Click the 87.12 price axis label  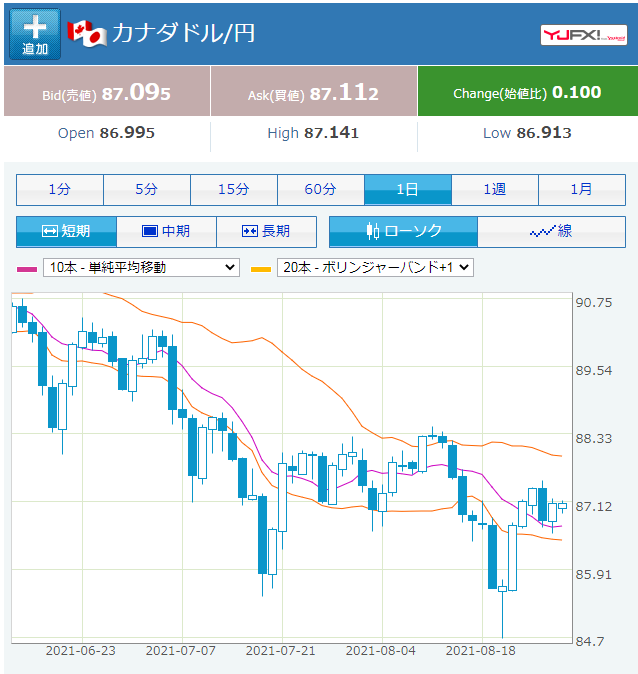594,506
